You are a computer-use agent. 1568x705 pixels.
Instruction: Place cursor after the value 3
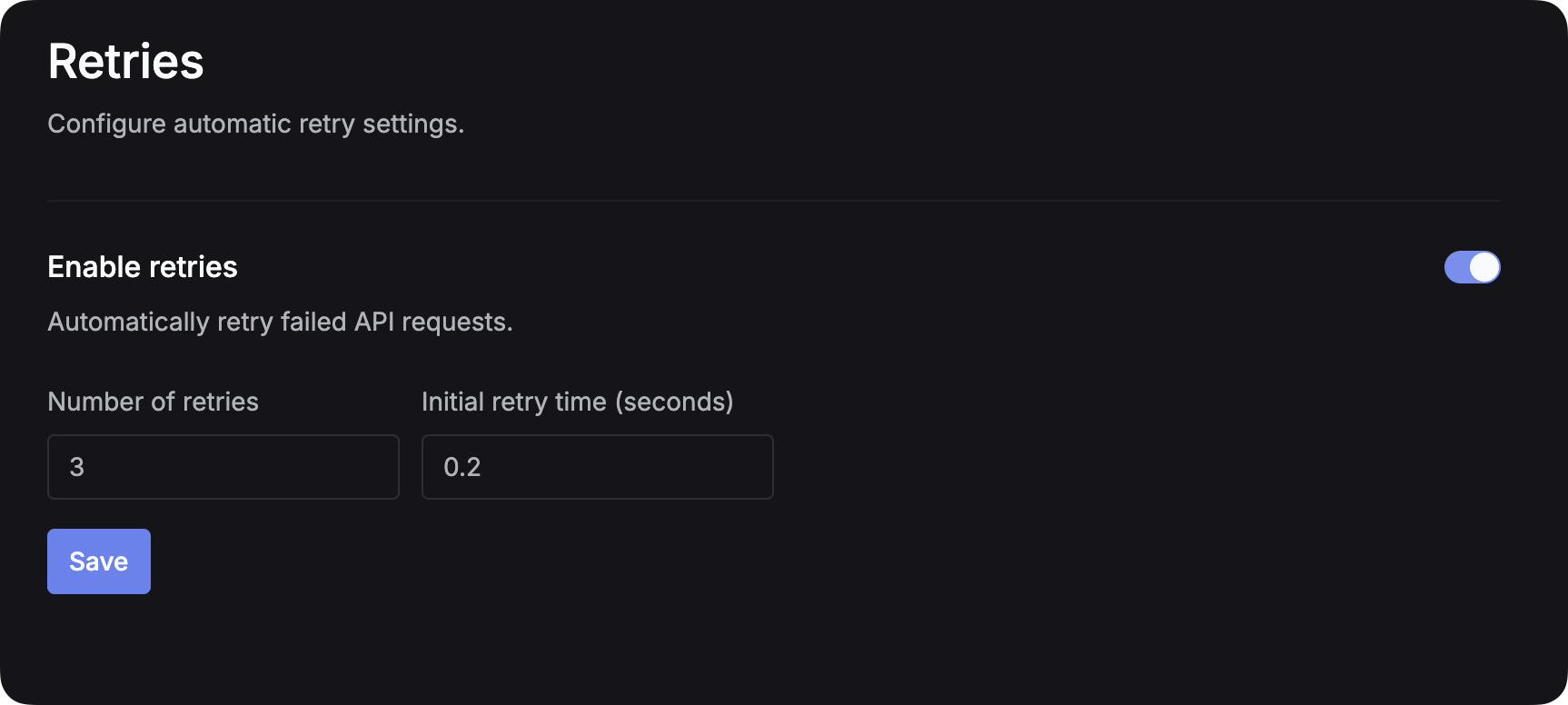(x=86, y=467)
